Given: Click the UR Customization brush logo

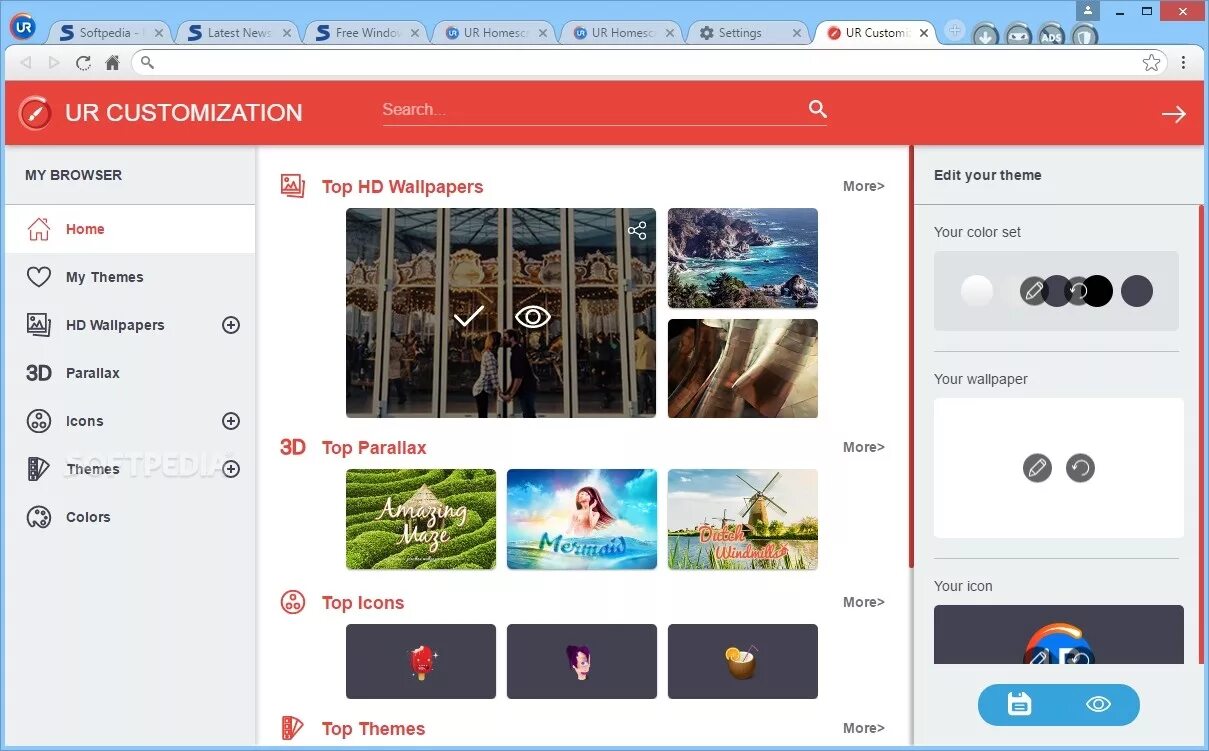Looking at the screenshot, I should (x=35, y=113).
